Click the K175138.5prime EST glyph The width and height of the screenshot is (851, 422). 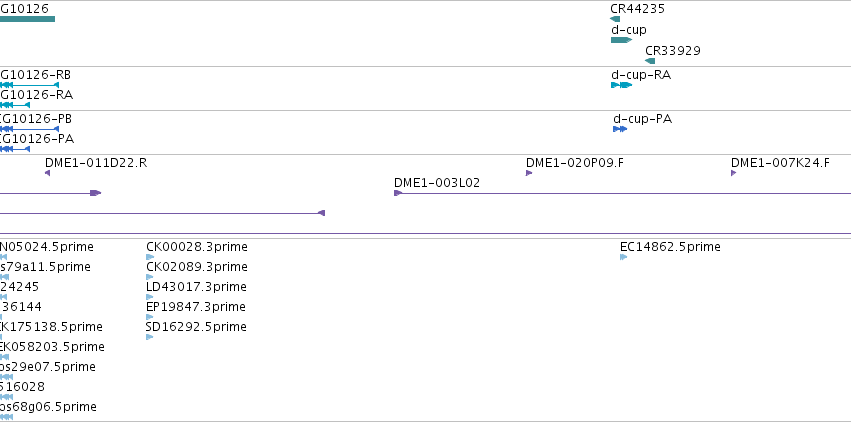1,337
